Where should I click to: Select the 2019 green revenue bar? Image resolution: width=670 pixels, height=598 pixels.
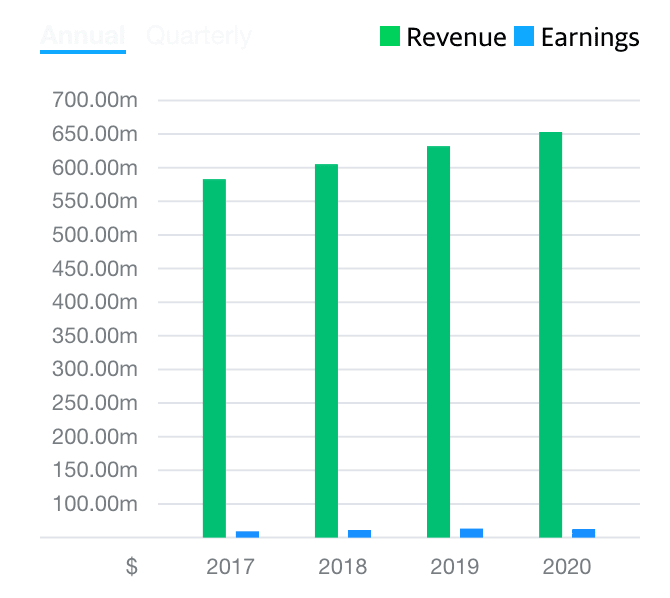[x=438, y=342]
